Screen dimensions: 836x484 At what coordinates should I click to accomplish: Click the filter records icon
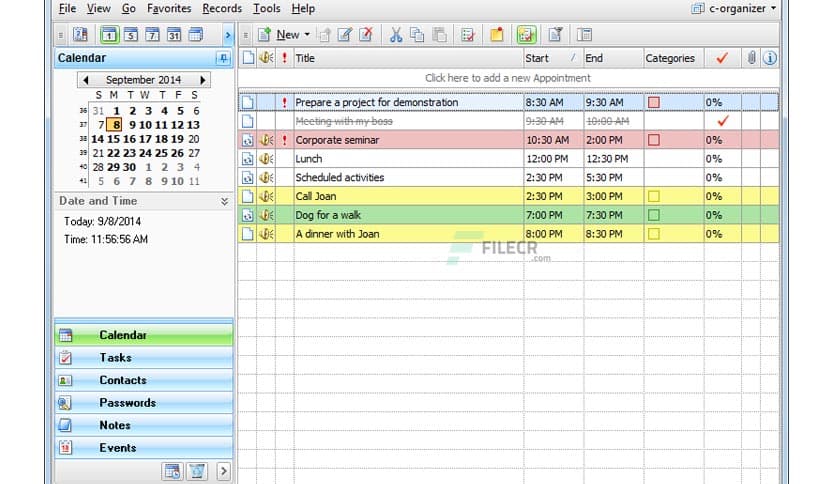pos(555,35)
